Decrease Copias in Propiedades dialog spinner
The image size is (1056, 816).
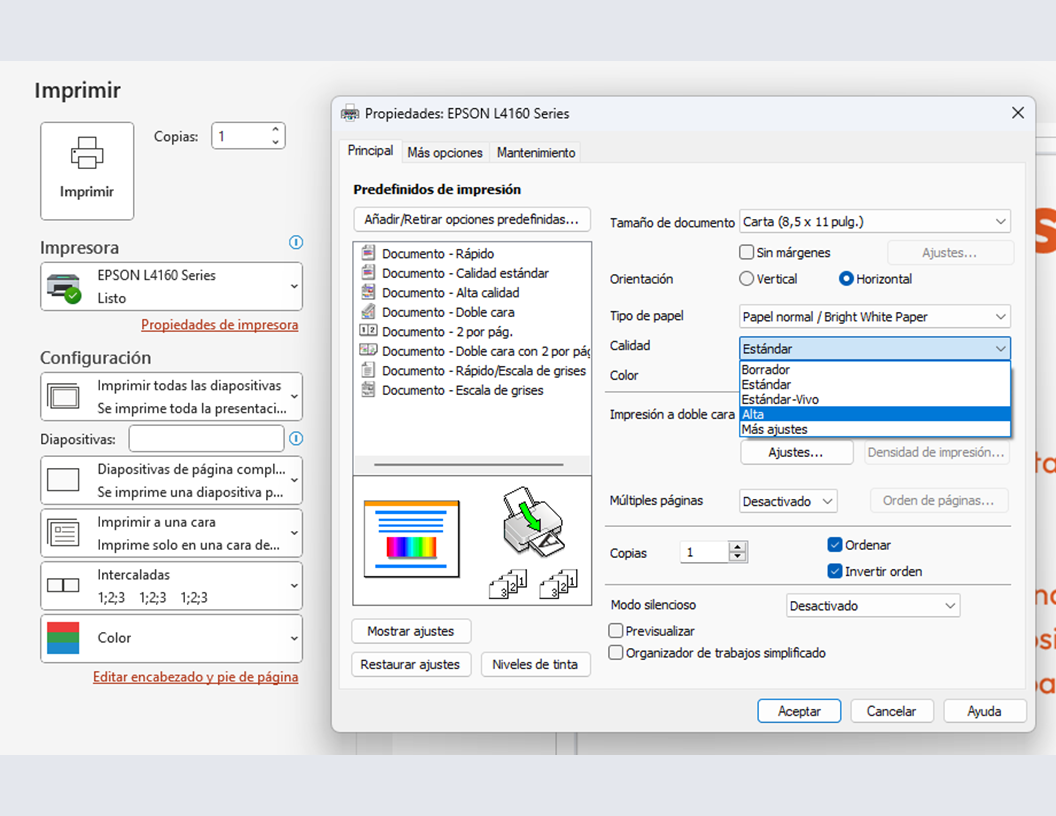click(738, 557)
